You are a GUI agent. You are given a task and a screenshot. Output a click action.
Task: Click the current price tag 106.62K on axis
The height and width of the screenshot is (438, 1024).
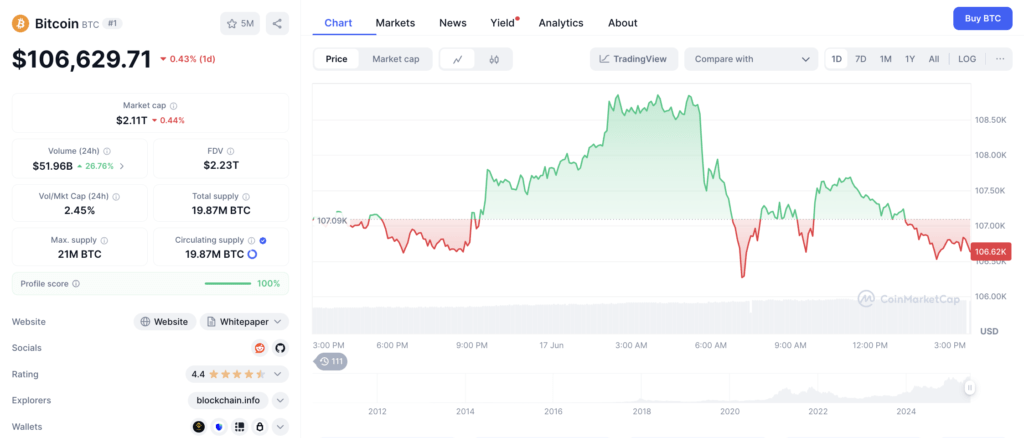(x=991, y=251)
